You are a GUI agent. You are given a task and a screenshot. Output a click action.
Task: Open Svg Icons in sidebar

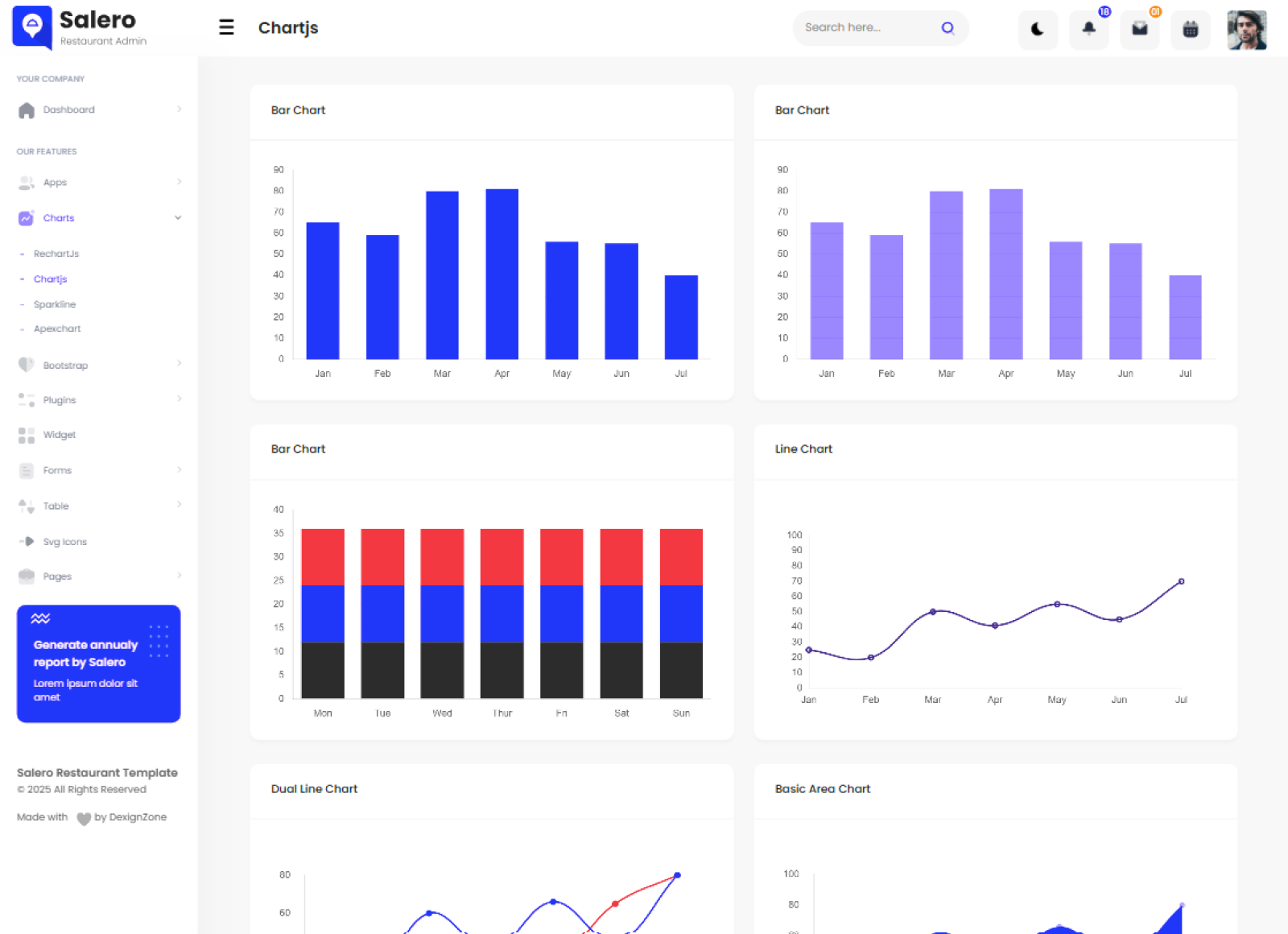pos(64,542)
